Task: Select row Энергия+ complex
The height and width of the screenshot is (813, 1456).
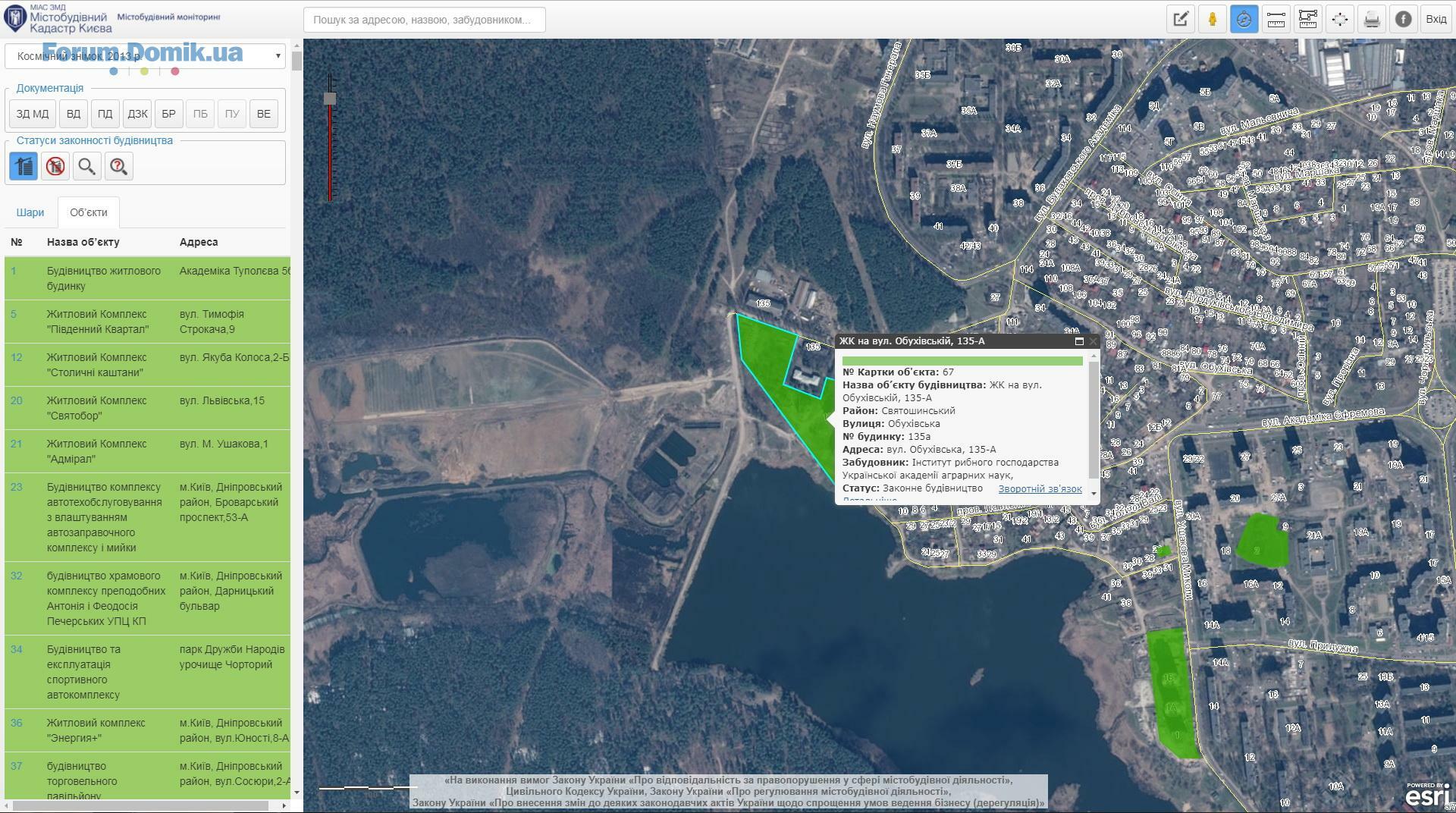Action: tap(147, 730)
